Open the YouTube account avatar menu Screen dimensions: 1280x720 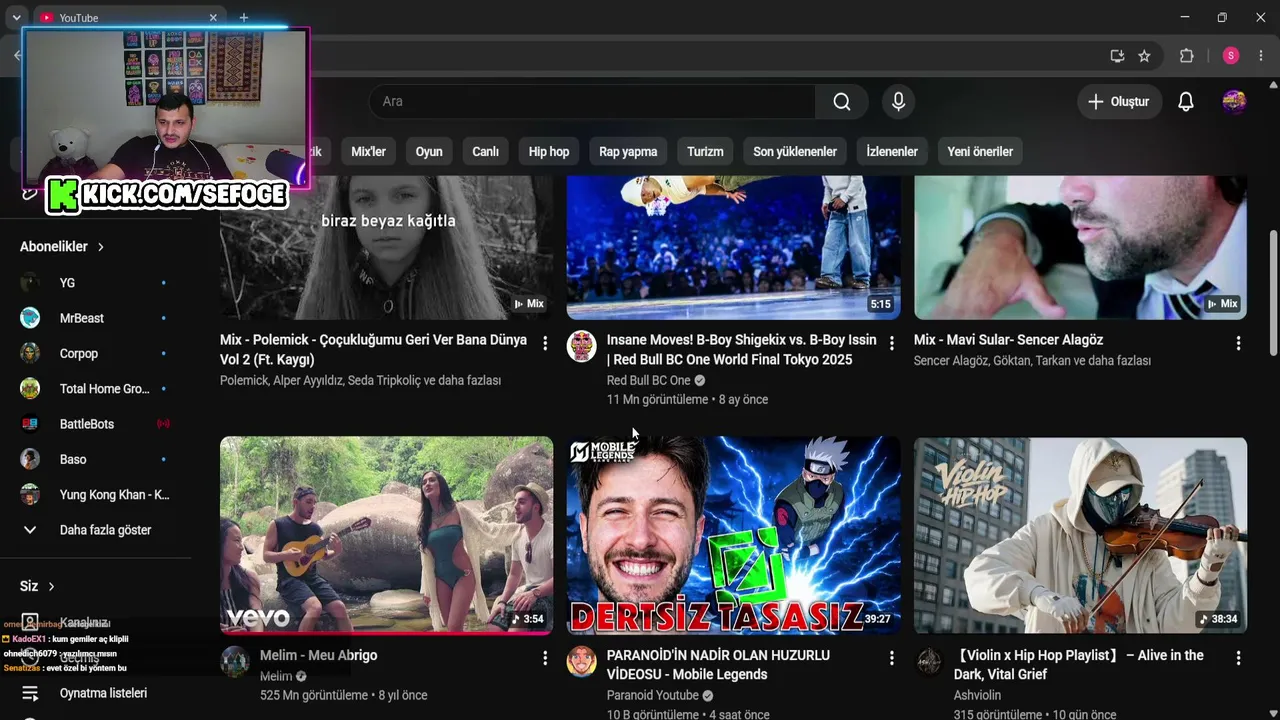1234,101
